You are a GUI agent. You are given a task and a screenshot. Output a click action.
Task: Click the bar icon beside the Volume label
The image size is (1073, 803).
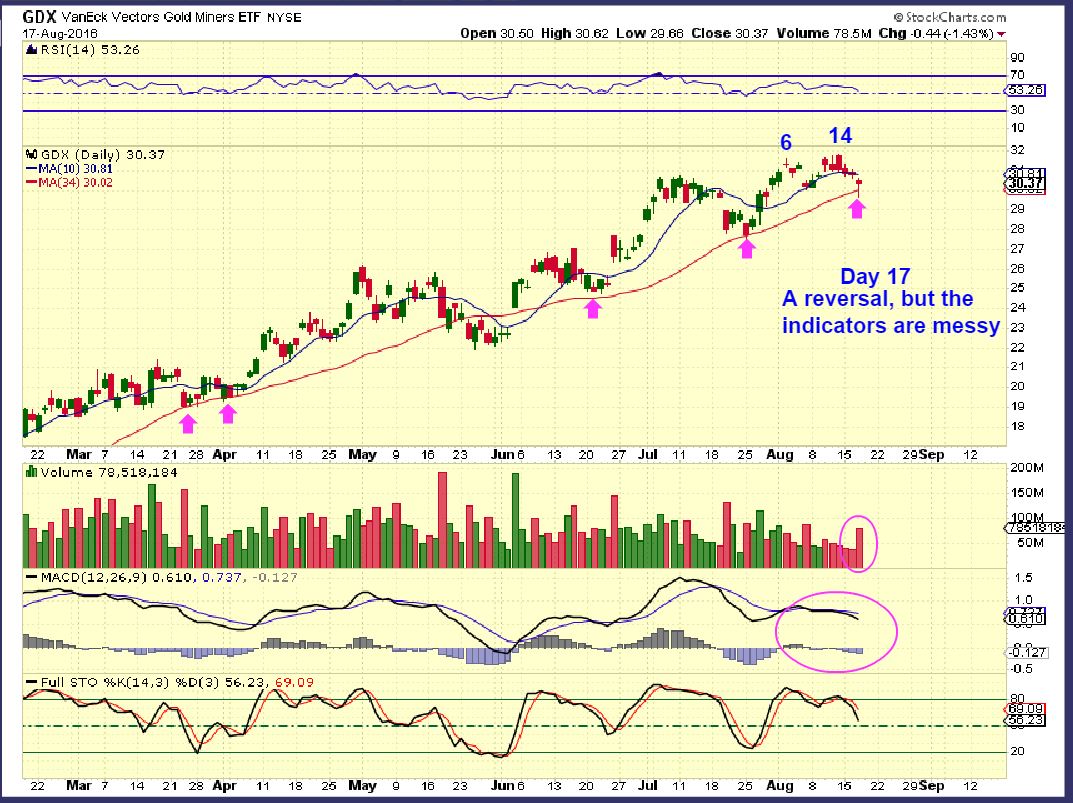coord(31,472)
